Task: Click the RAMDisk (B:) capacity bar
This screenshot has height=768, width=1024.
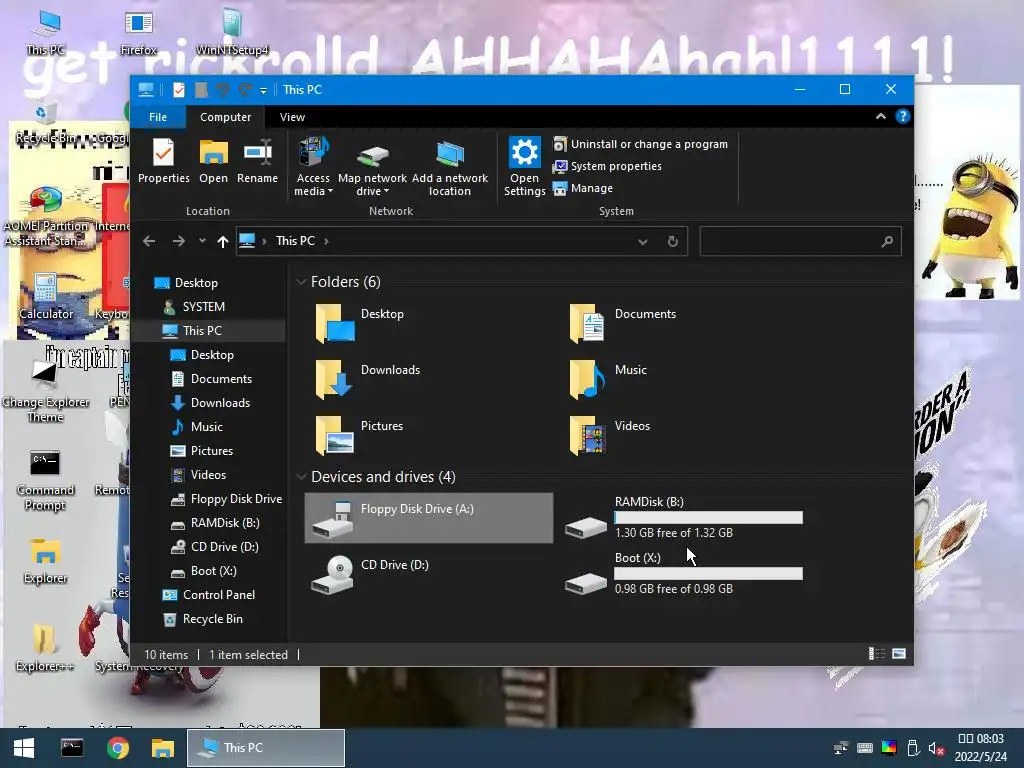Action: (708, 517)
